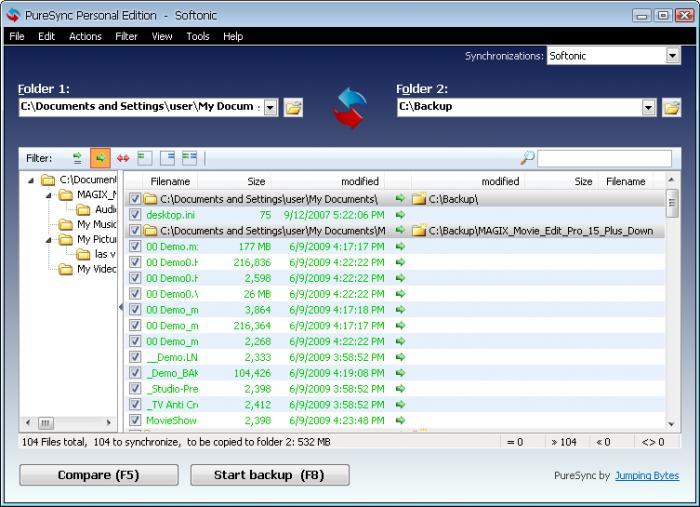Screen dimensions: 700x507
Task: Click the C:\Backup\MAGIX_Movie_Edit_Pro folder icon
Action: pos(419,231)
